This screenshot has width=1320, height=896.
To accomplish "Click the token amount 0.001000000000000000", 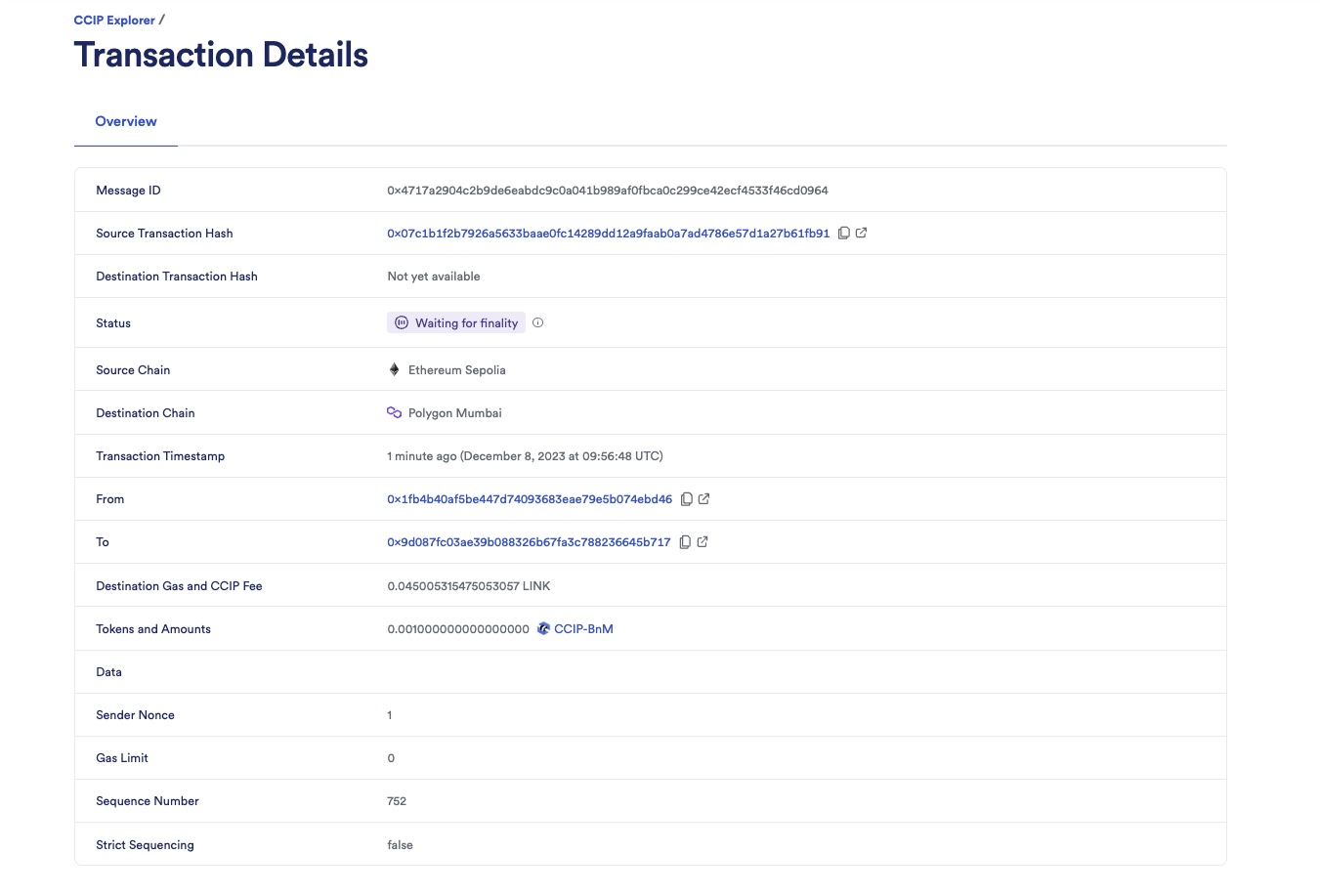I will coord(458,629).
